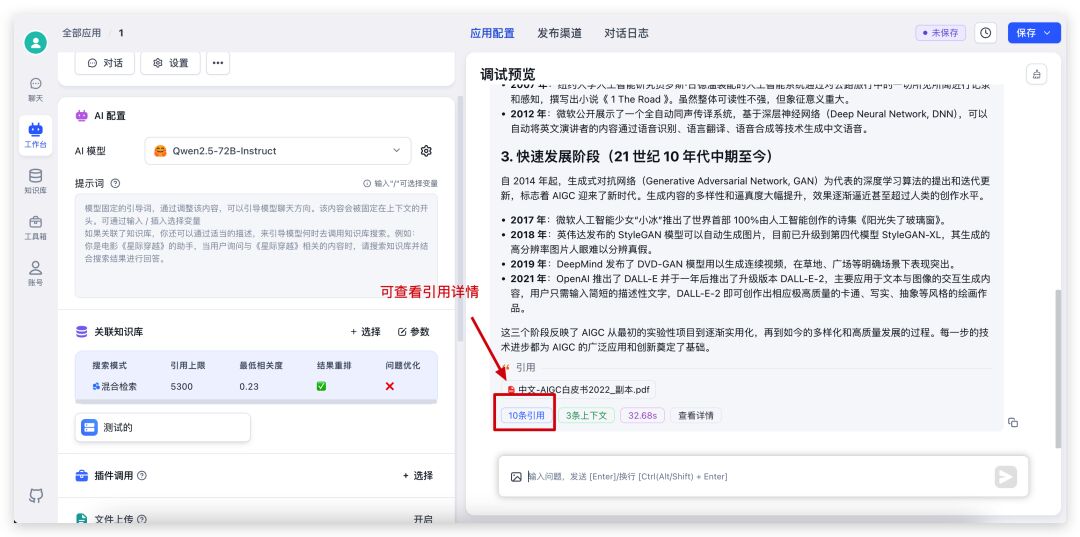The width and height of the screenshot is (1080, 537).
Task: Click the 10条引用 citations tag
Action: [526, 415]
